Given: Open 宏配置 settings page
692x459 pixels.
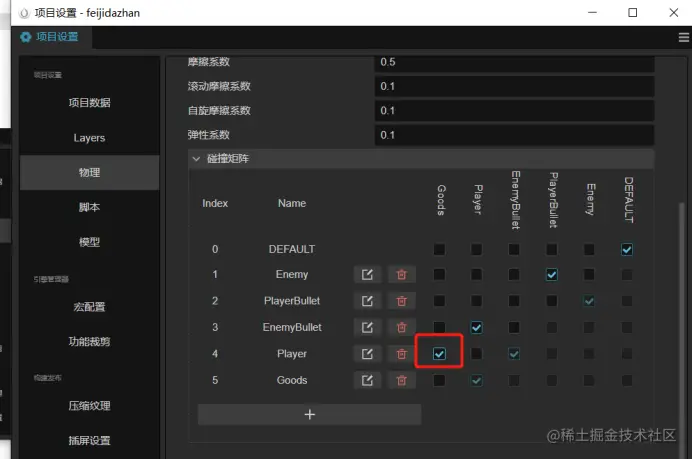Looking at the screenshot, I should pos(90,307).
